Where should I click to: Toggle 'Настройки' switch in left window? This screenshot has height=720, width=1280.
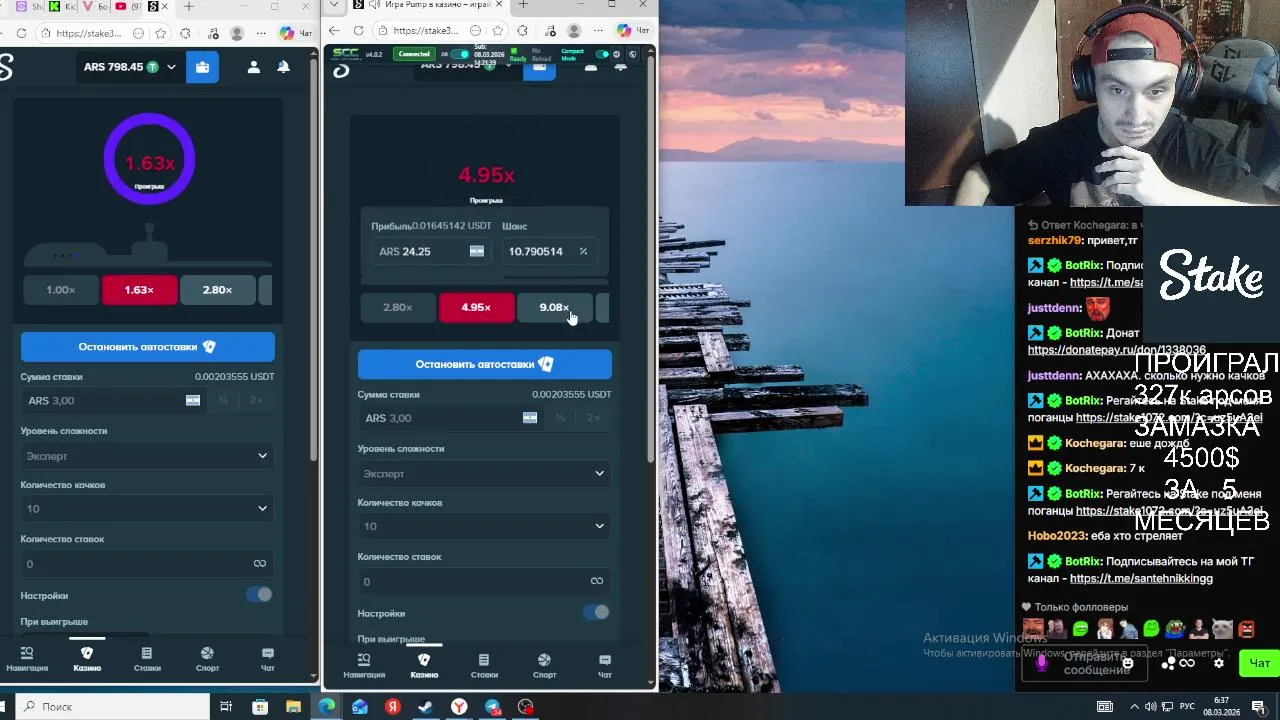259,595
